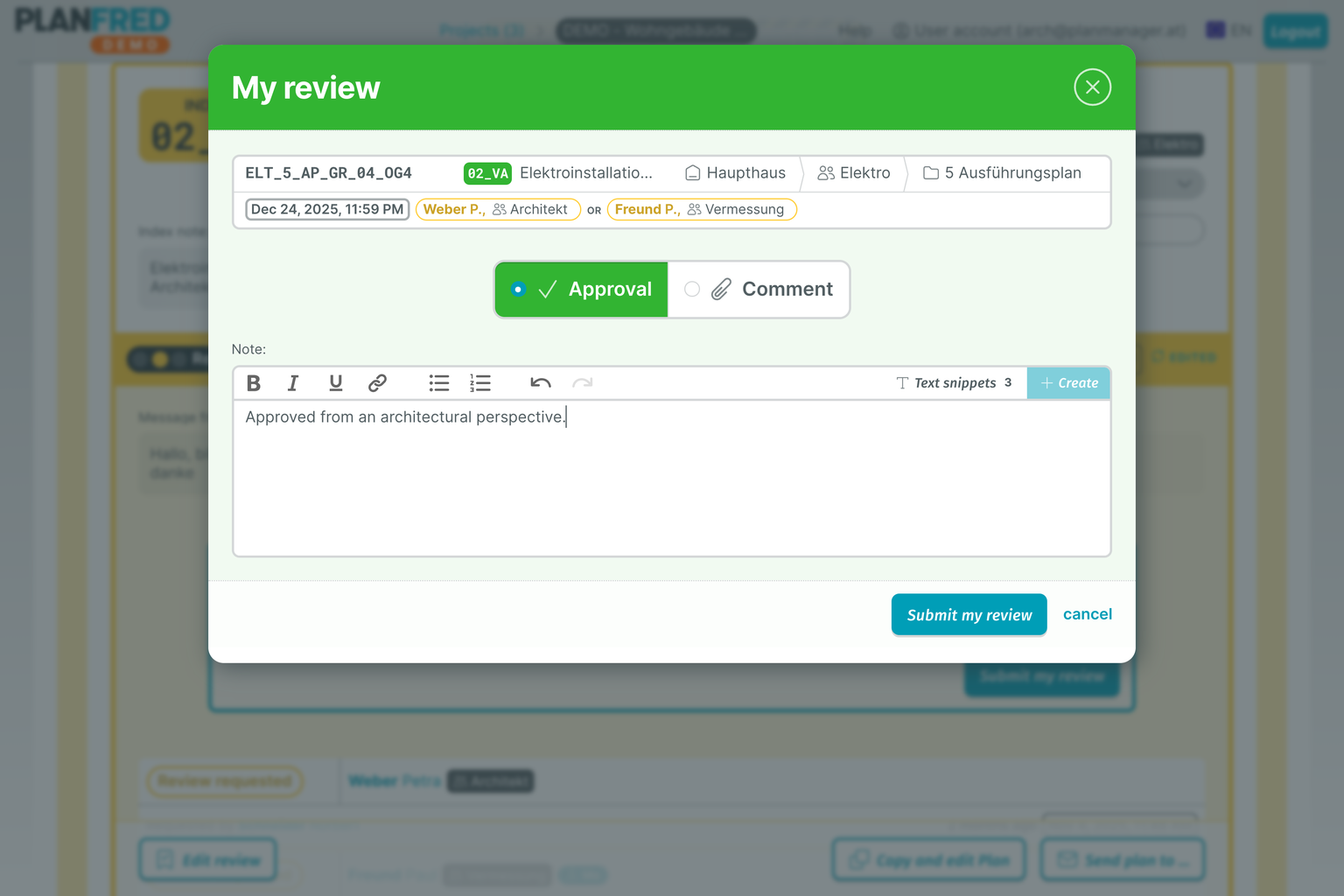Insert a hyperlink into the note
Image resolution: width=1344 pixels, height=896 pixels.
(x=378, y=382)
